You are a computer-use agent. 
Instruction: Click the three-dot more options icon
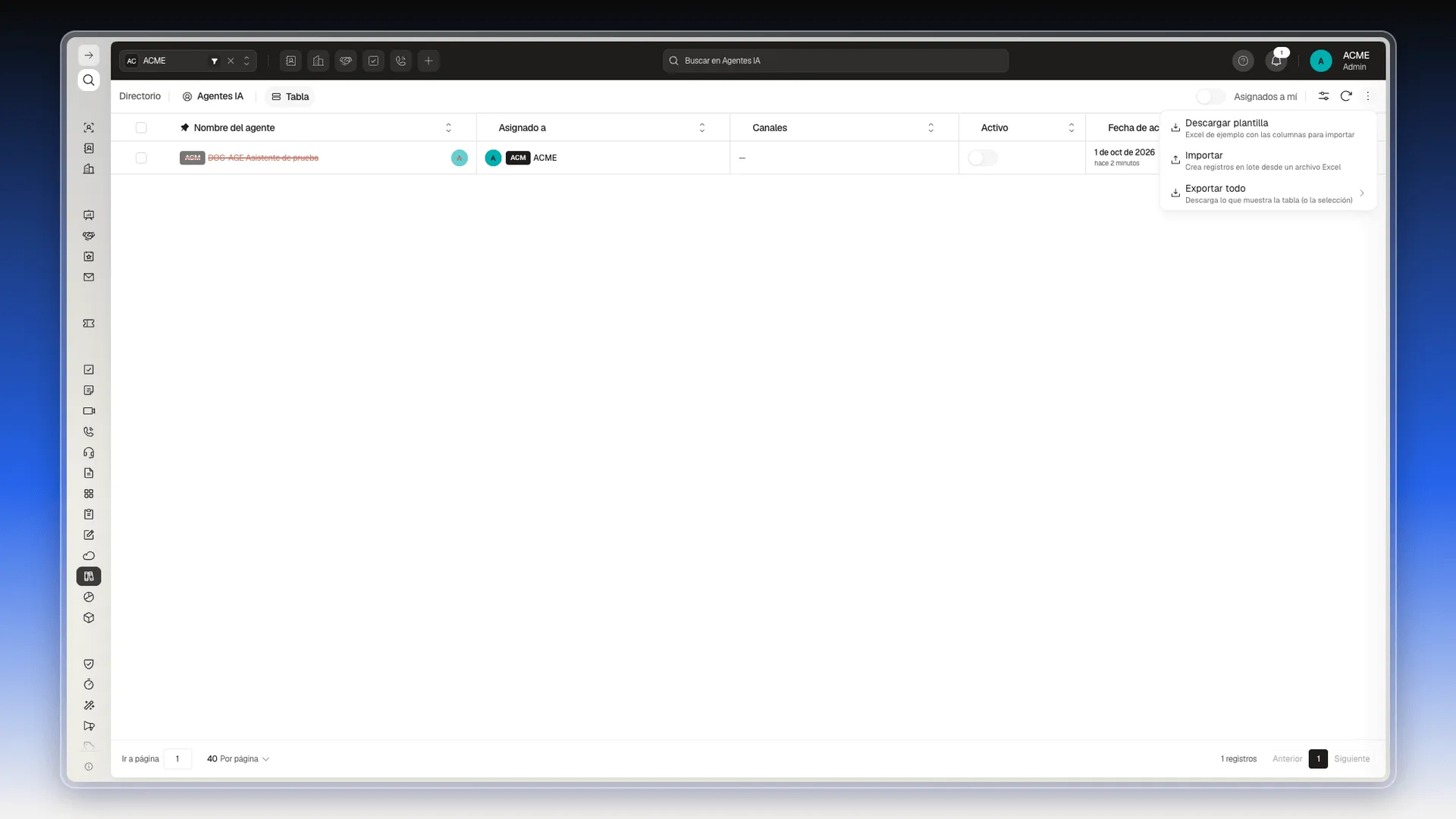pos(1368,96)
